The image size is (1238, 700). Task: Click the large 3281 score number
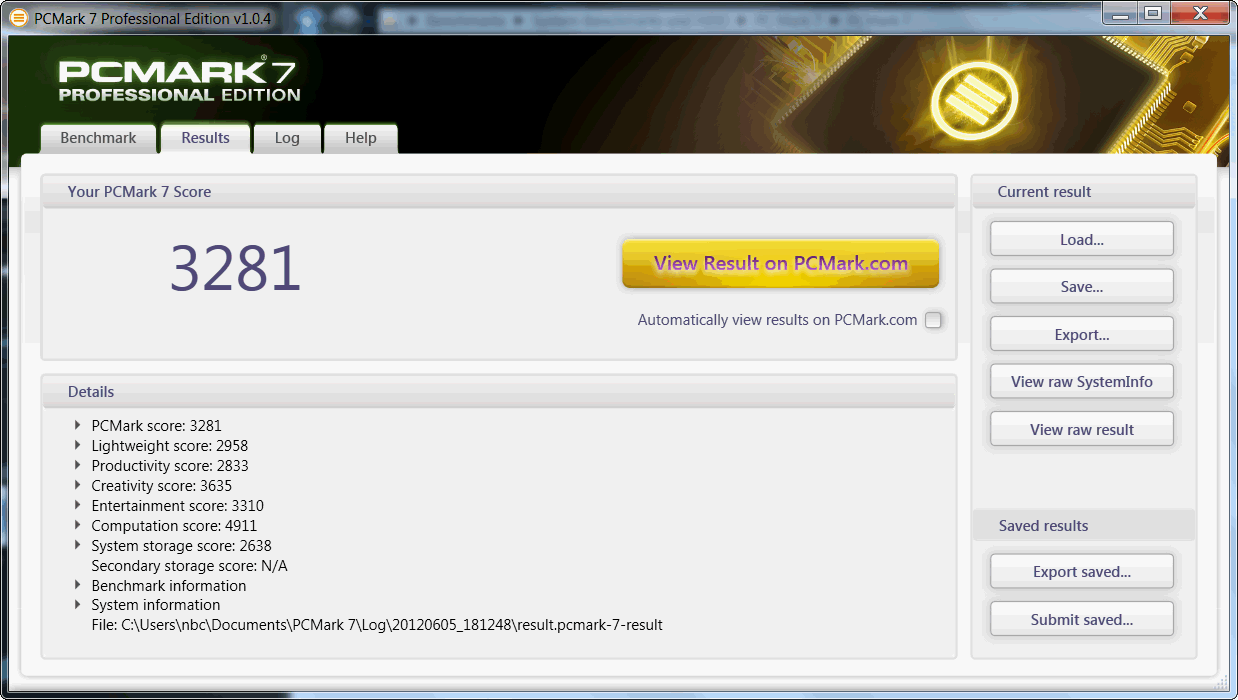pyautogui.click(x=236, y=268)
